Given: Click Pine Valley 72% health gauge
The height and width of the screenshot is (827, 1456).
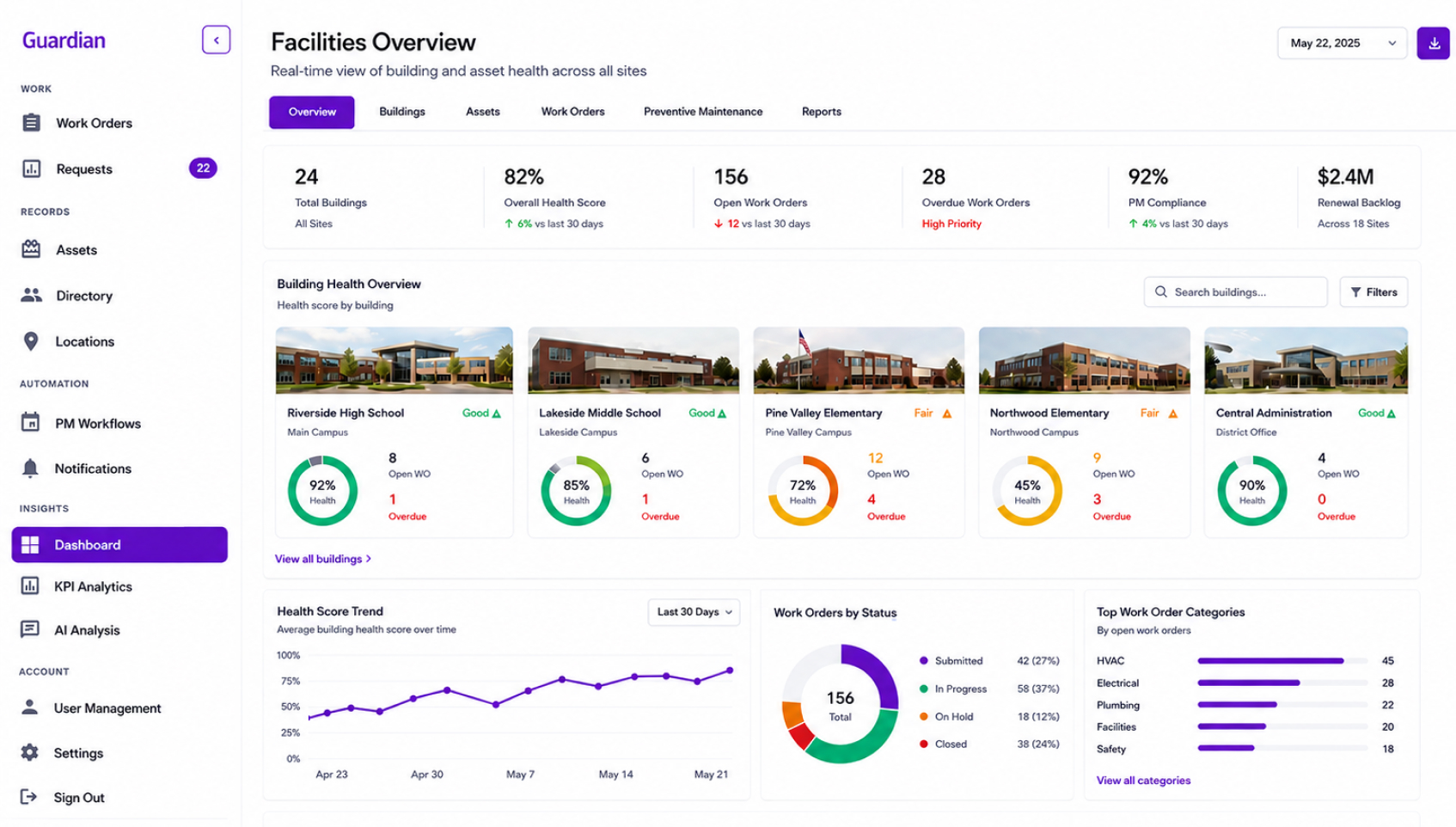Looking at the screenshot, I should tap(803, 491).
